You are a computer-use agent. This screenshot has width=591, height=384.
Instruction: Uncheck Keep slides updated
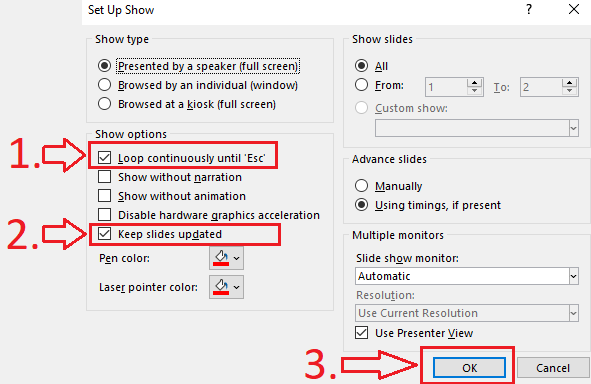pyautogui.click(x=104, y=234)
